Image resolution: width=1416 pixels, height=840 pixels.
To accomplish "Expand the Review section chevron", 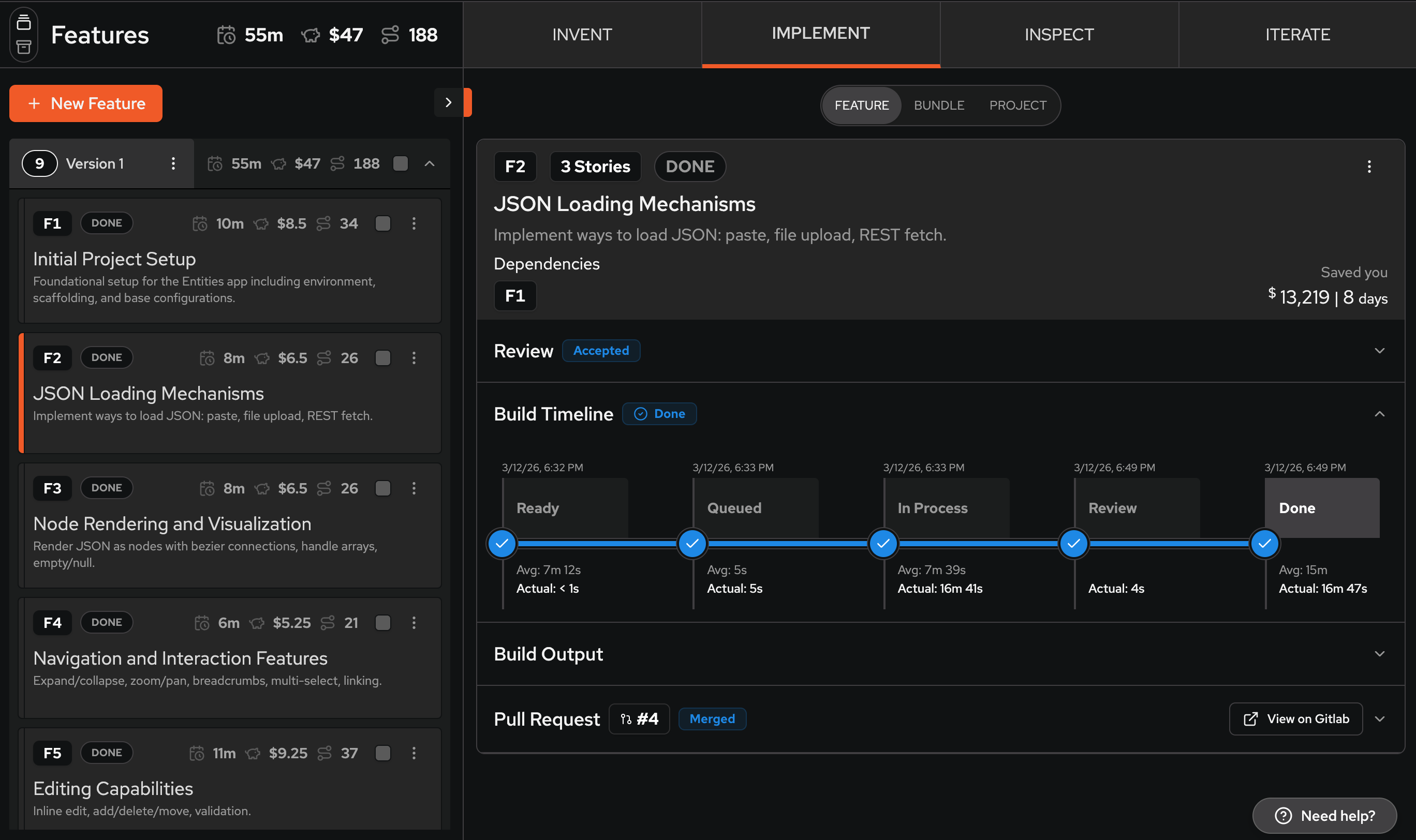I will pos(1379,350).
